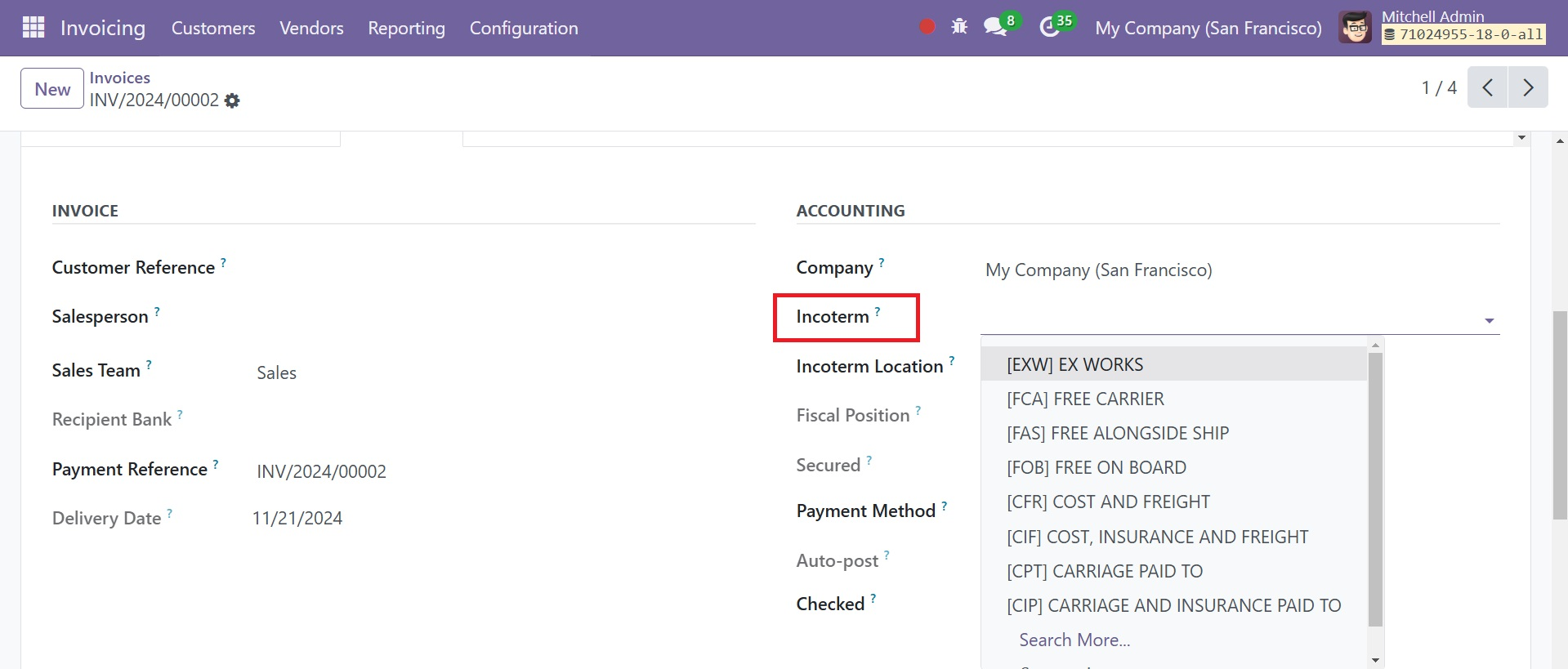Screen dimensions: 1568x669
Task: Select [CIF] COST, INSURANCE AND FREIGHT
Action: tap(1173, 537)
